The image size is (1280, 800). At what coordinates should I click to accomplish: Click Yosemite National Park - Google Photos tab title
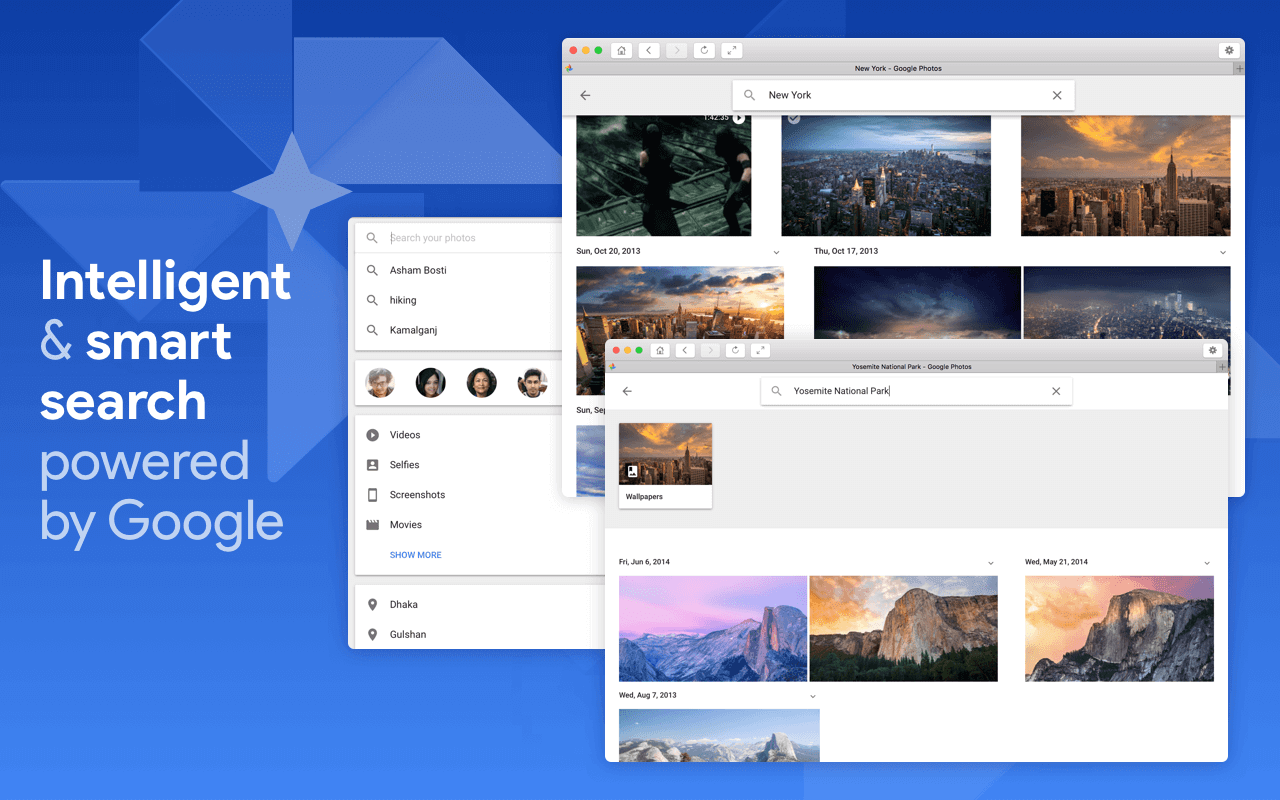tap(912, 367)
